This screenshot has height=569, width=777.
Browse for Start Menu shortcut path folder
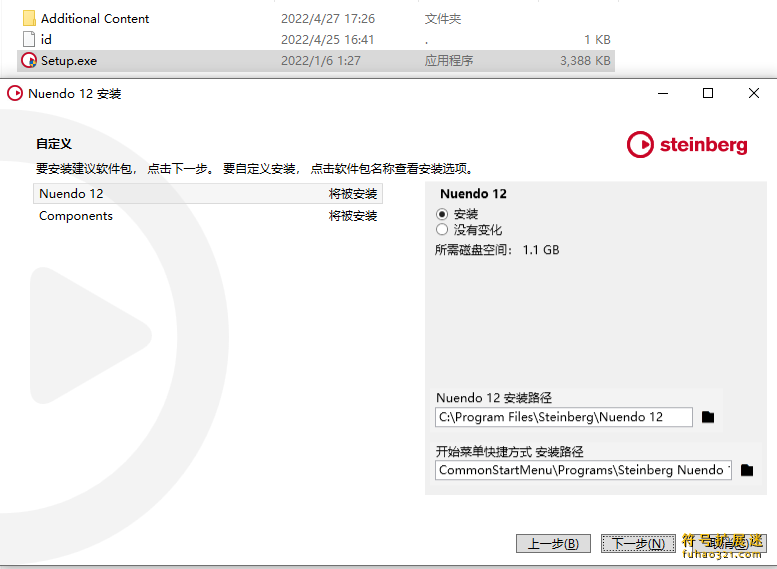click(747, 470)
